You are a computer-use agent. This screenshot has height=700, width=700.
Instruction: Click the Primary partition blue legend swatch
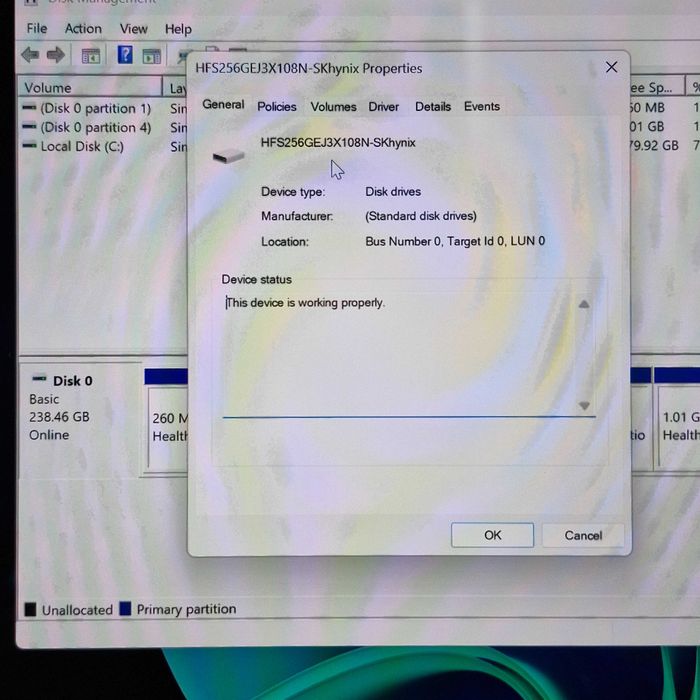(125, 608)
